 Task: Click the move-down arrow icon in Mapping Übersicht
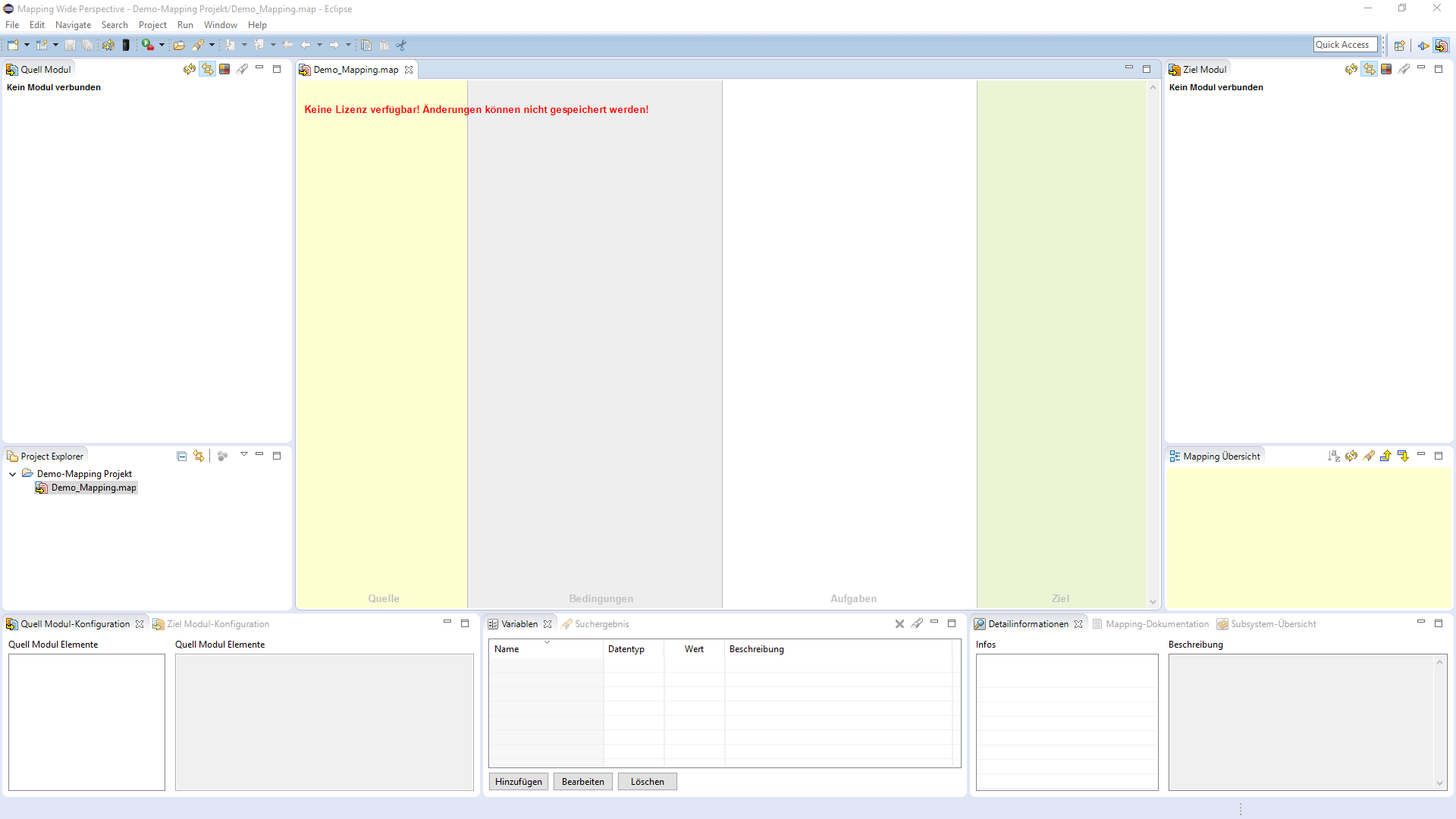pos(1403,456)
